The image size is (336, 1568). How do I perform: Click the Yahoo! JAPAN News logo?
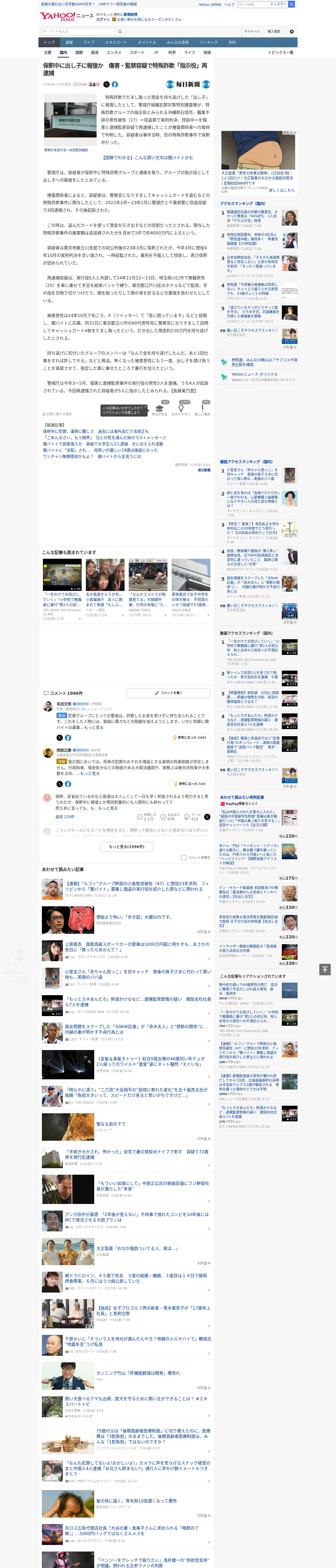pyautogui.click(x=66, y=16)
